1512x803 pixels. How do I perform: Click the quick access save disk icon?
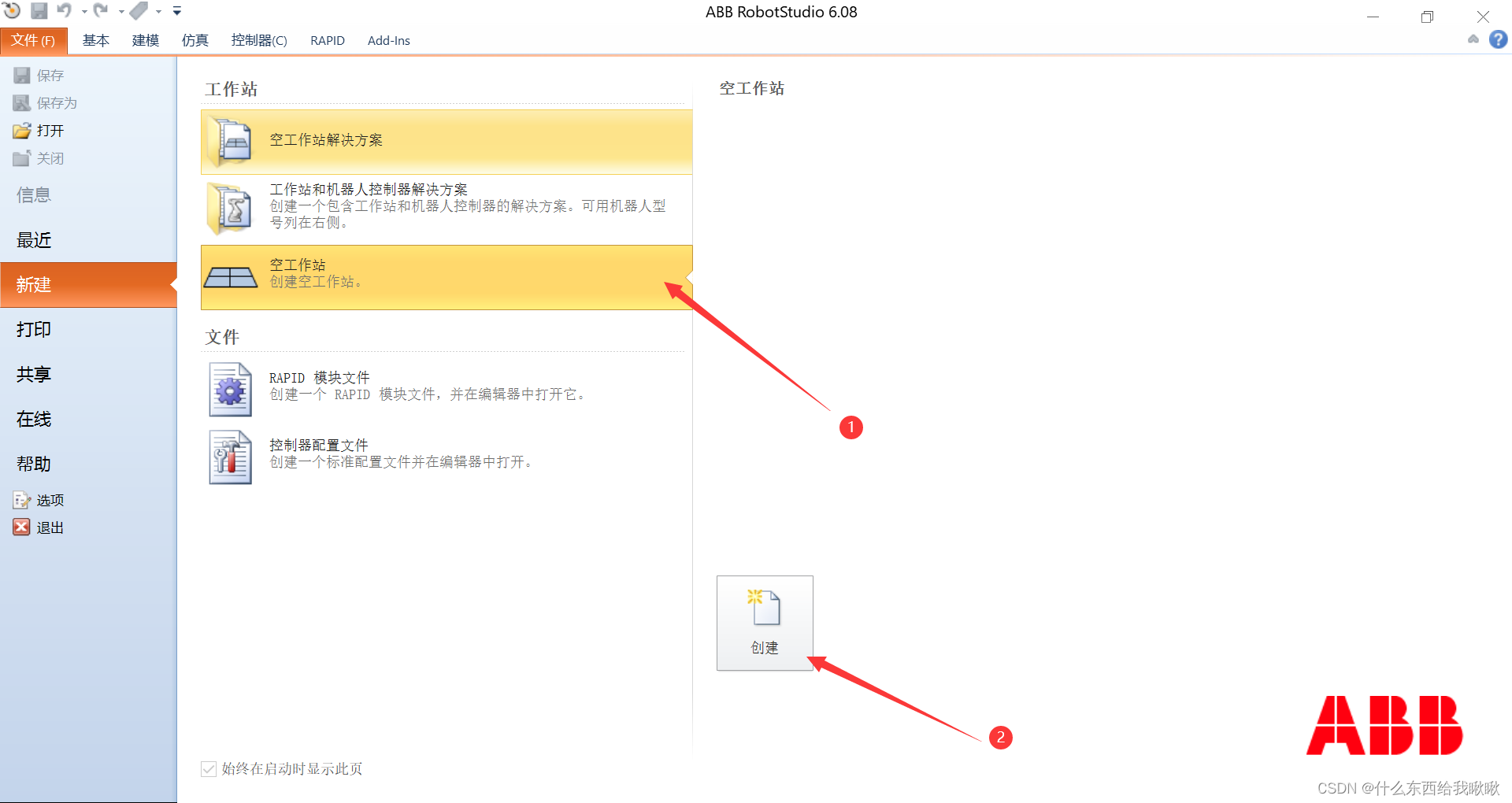pos(39,11)
